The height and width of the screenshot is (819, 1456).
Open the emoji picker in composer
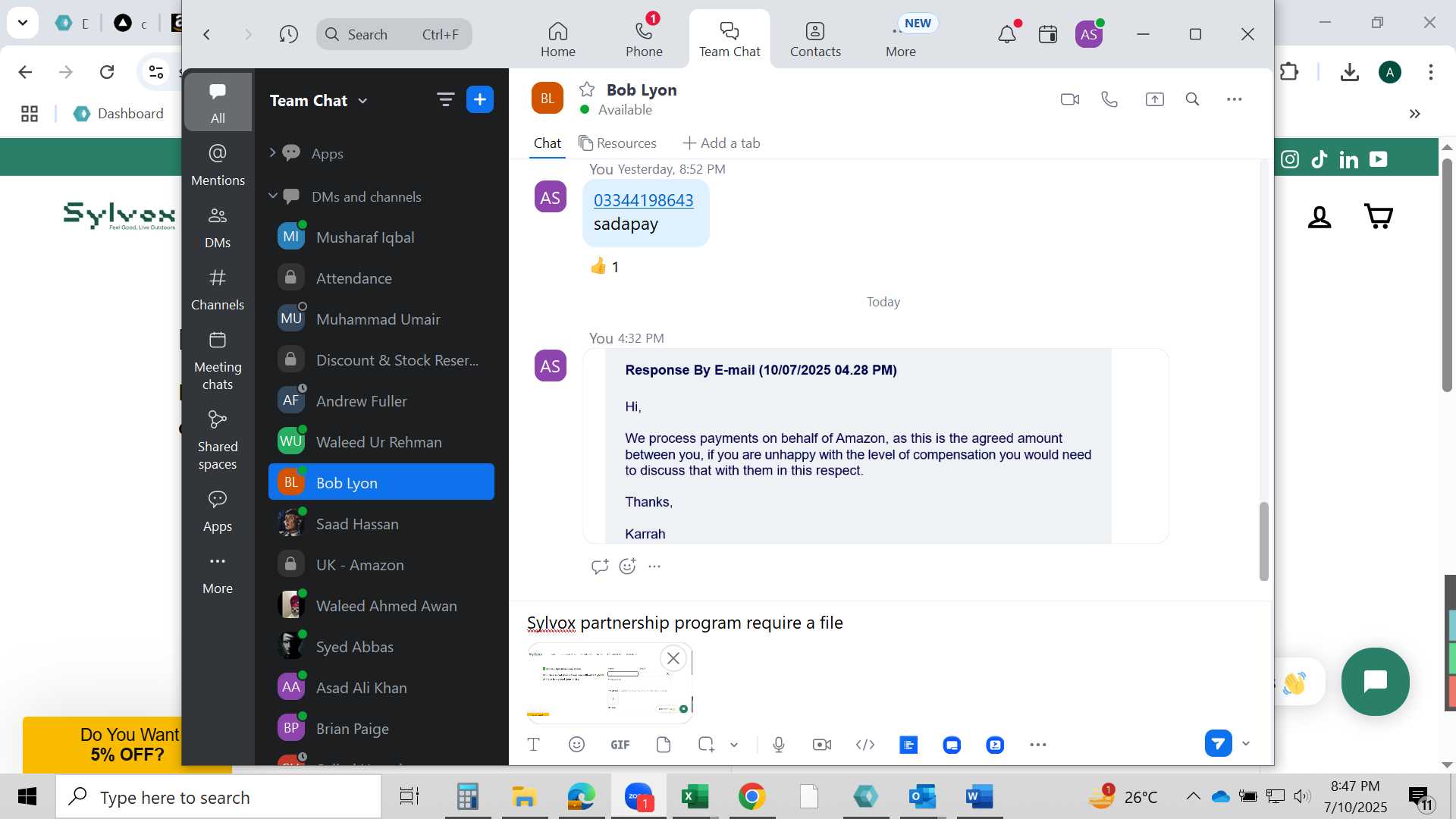tap(576, 745)
